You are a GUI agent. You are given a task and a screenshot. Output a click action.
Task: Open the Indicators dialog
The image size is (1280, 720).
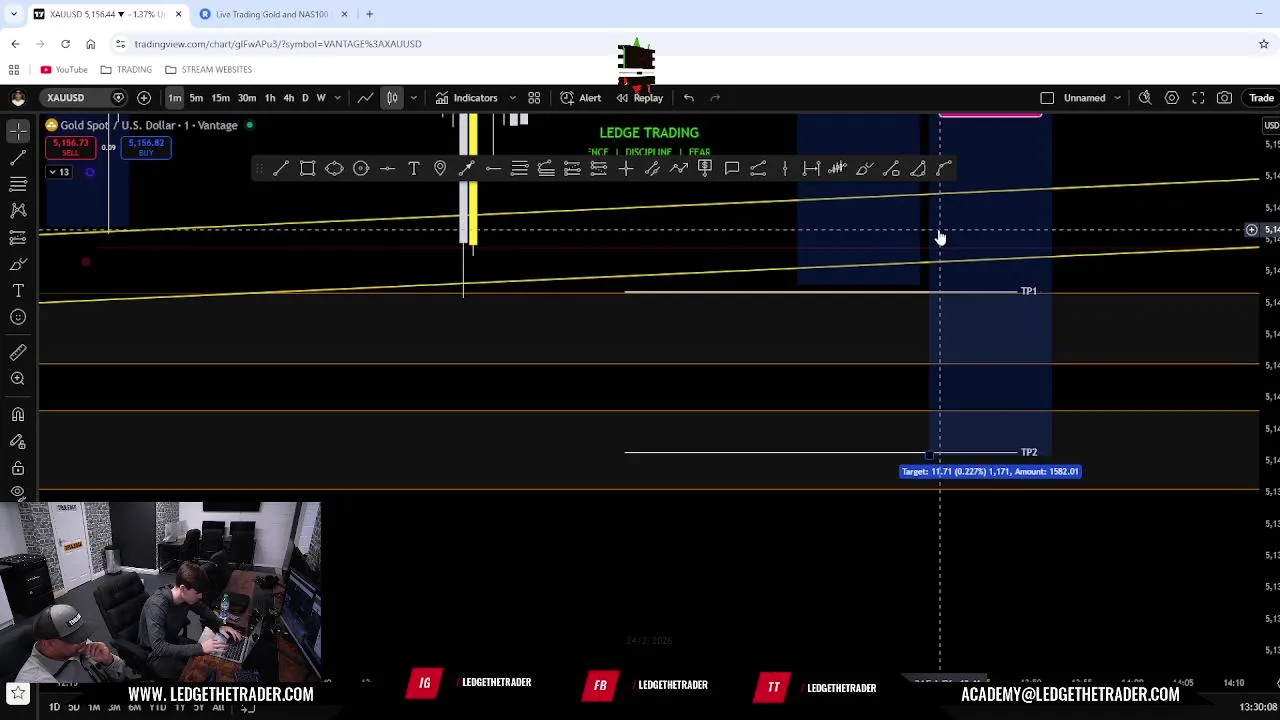[x=466, y=98]
